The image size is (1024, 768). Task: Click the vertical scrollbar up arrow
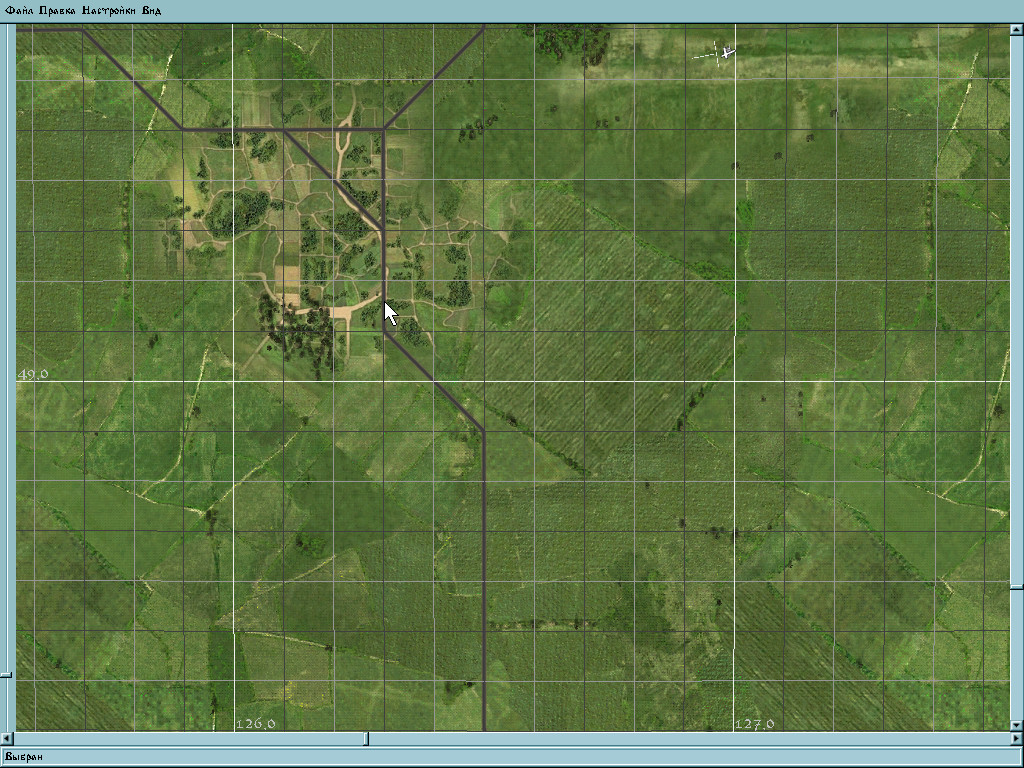1017,30
